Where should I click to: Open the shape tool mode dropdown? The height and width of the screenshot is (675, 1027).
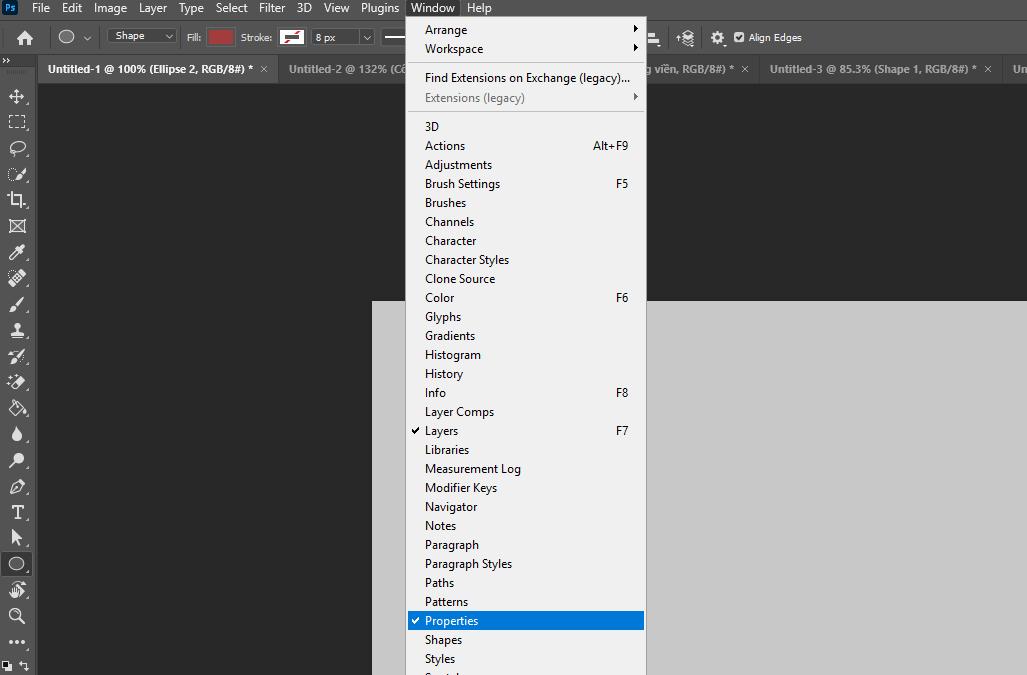click(x=140, y=35)
